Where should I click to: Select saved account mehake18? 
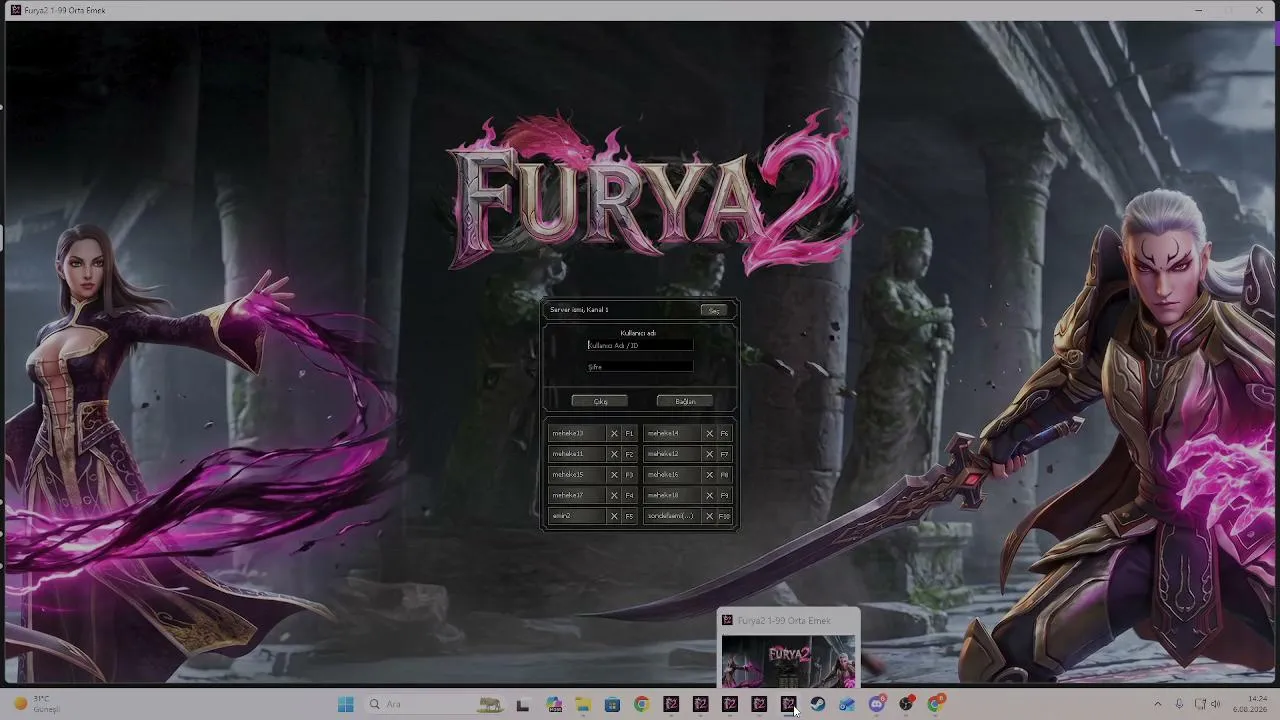tap(672, 495)
